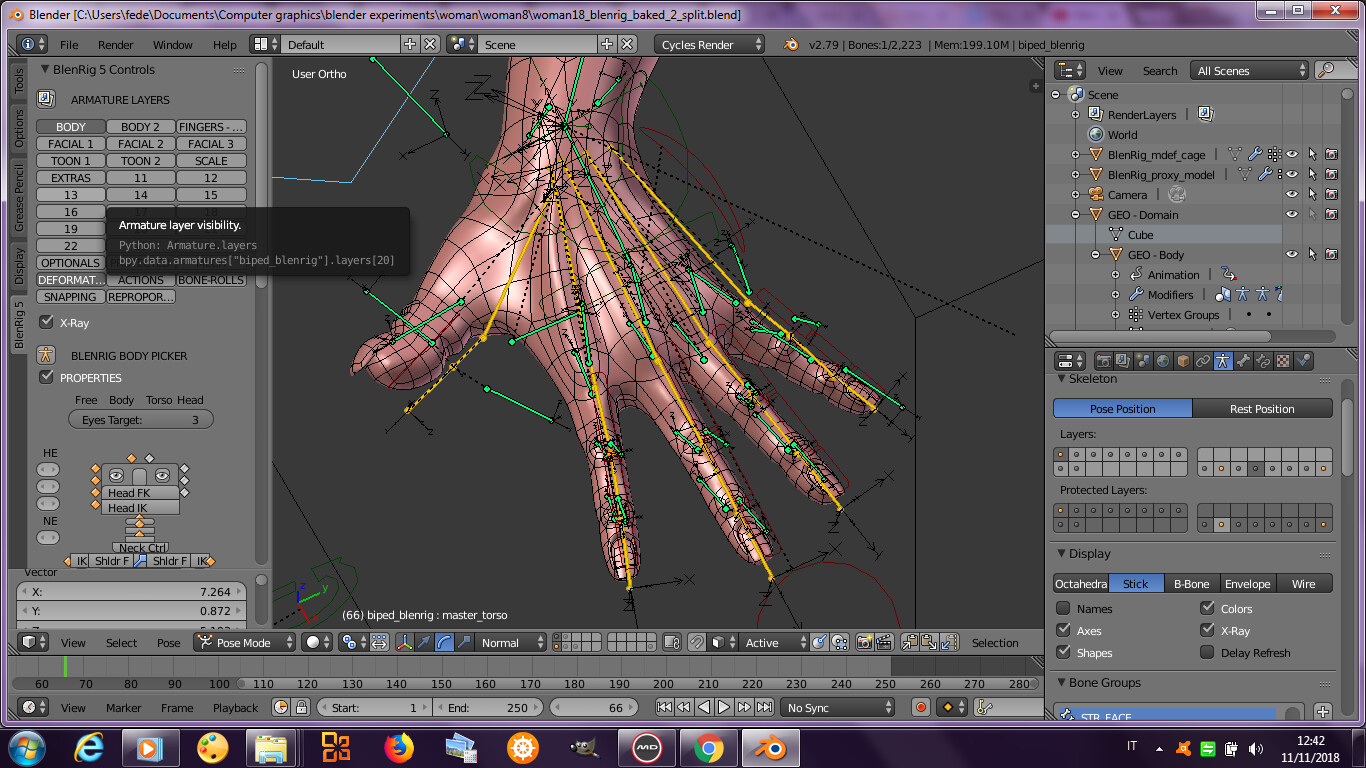Image resolution: width=1366 pixels, height=768 pixels.
Task: Open the All Scenes outliner dropdown
Action: click(x=1249, y=70)
